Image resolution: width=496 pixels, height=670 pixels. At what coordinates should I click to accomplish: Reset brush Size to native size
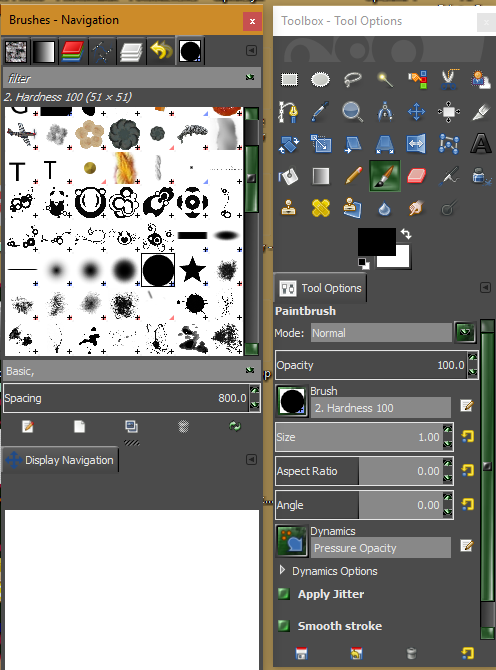pos(468,436)
